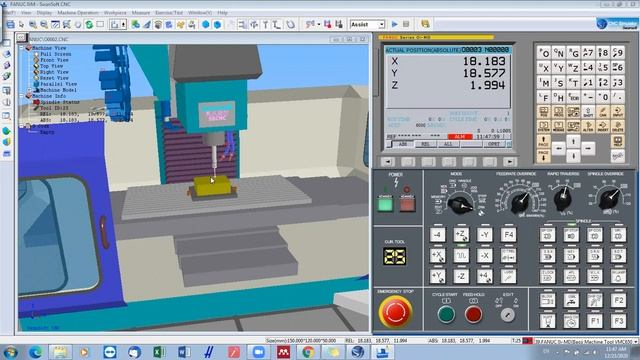Image resolution: width=640 pixels, height=360 pixels.
Task: Open the Display menu
Action: click(44, 13)
